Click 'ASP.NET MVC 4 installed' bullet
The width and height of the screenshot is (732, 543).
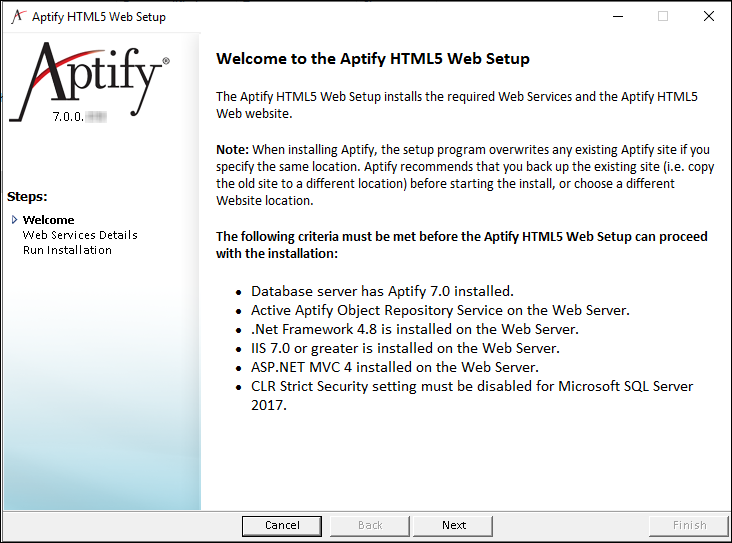pos(394,367)
